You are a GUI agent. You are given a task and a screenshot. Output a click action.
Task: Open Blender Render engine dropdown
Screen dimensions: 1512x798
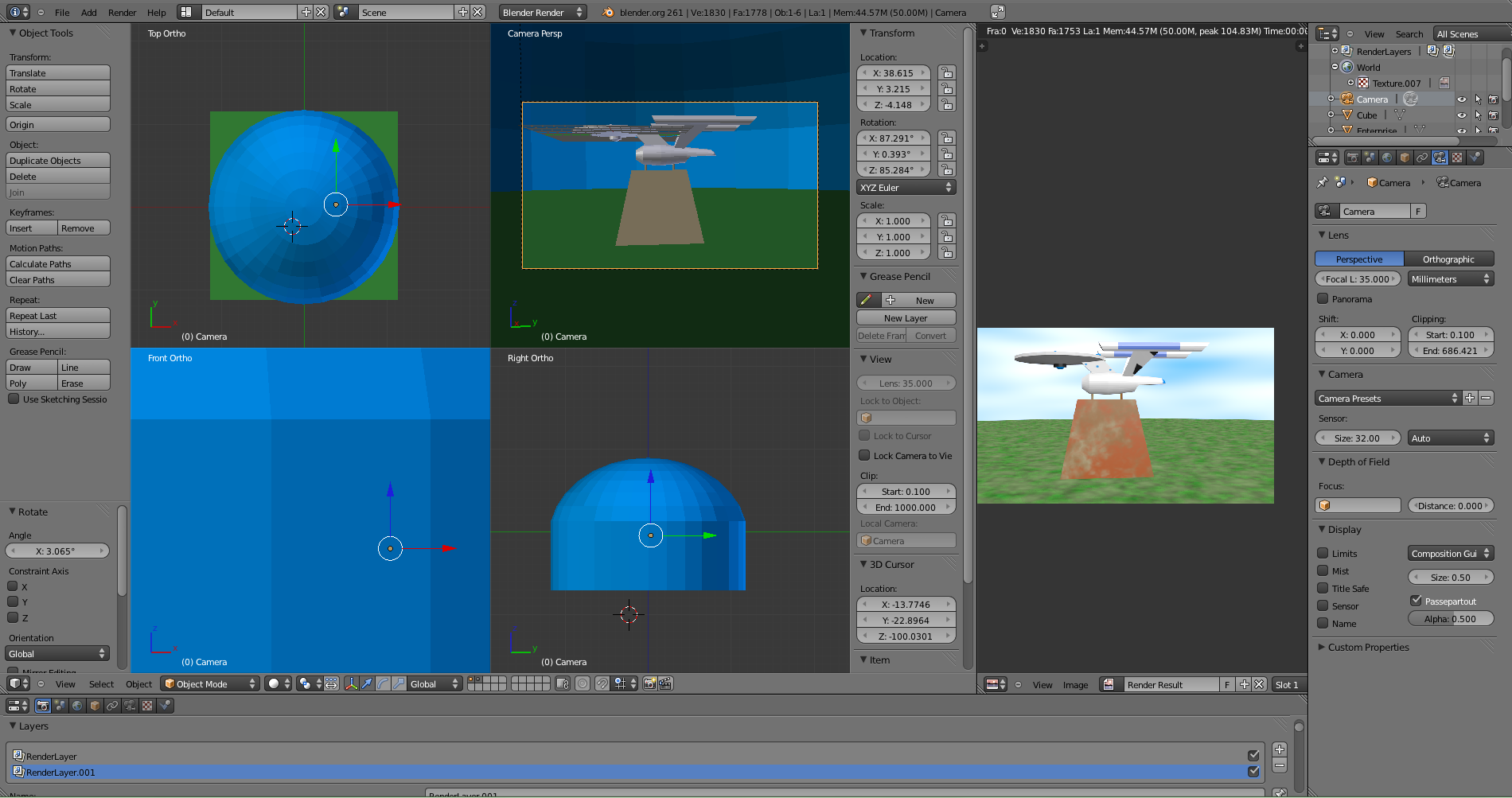point(543,12)
